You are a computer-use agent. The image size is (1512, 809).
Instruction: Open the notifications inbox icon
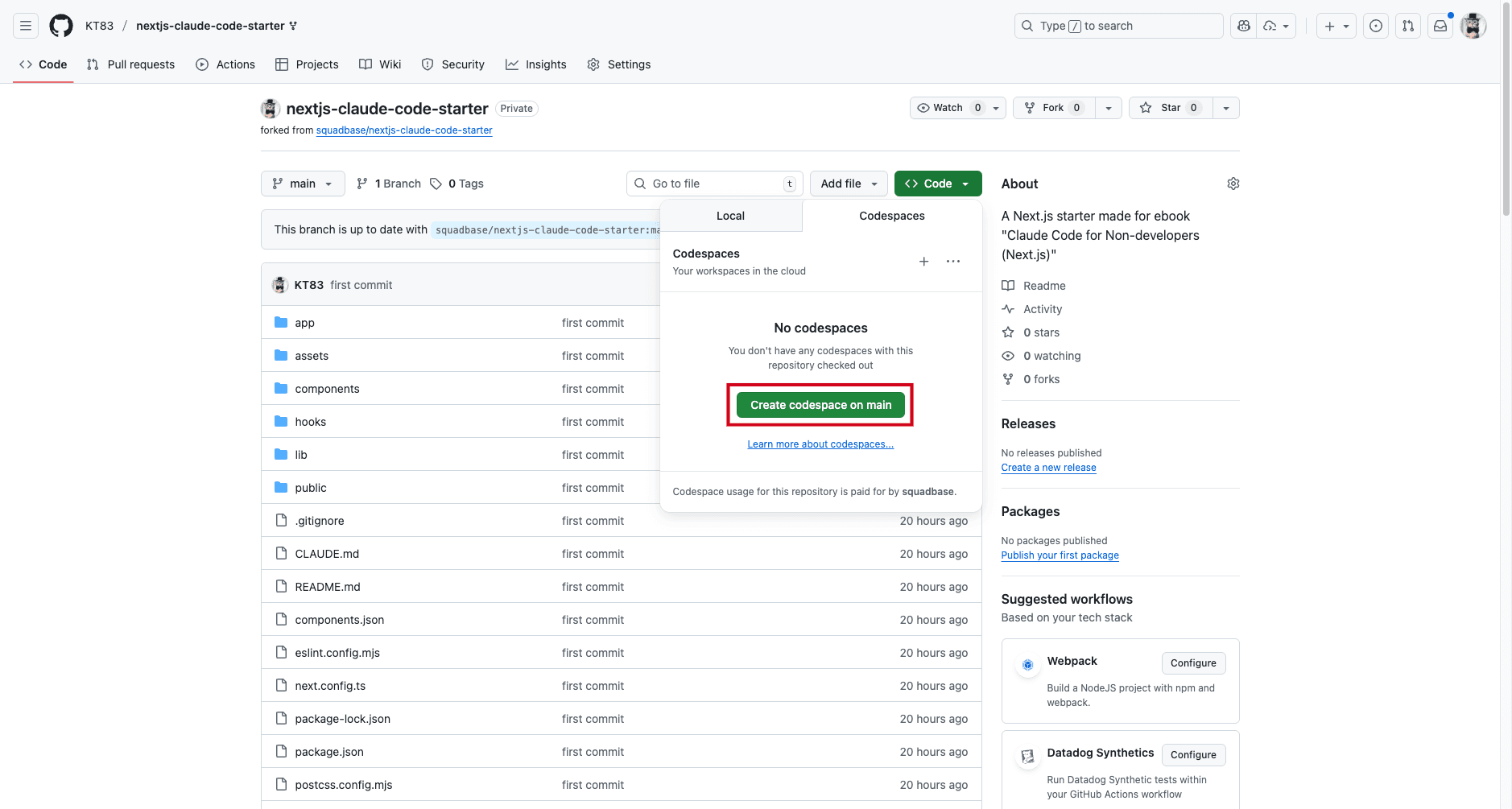tap(1440, 26)
